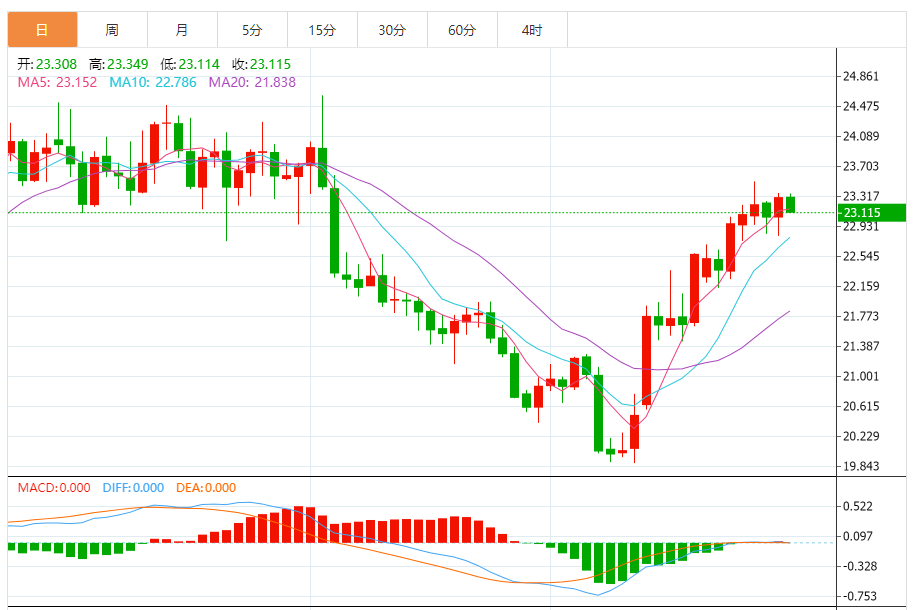Click the 21.001 price axis label

pos(861,376)
